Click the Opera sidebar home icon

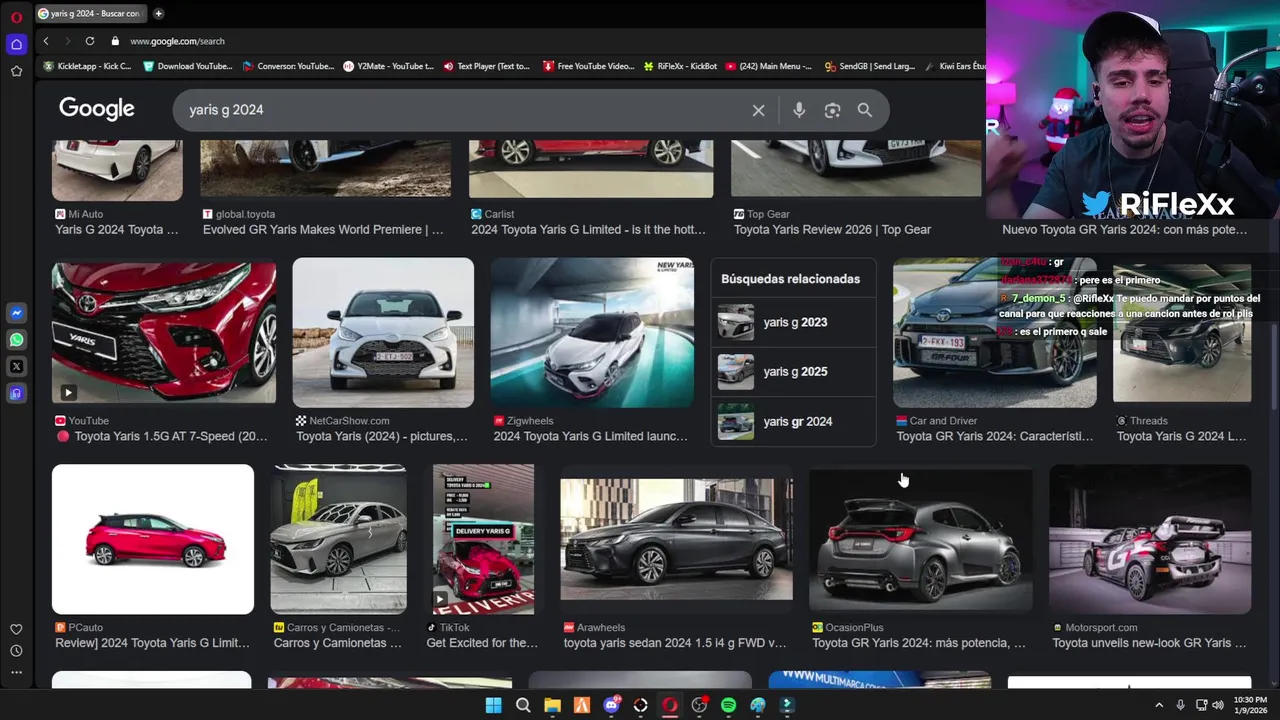16,44
